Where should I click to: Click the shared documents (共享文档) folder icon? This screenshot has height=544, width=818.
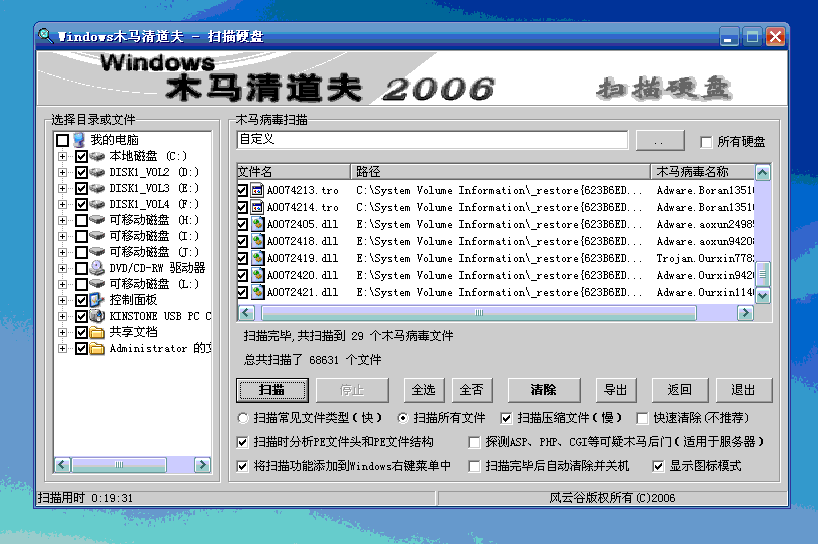pyautogui.click(x=97, y=332)
